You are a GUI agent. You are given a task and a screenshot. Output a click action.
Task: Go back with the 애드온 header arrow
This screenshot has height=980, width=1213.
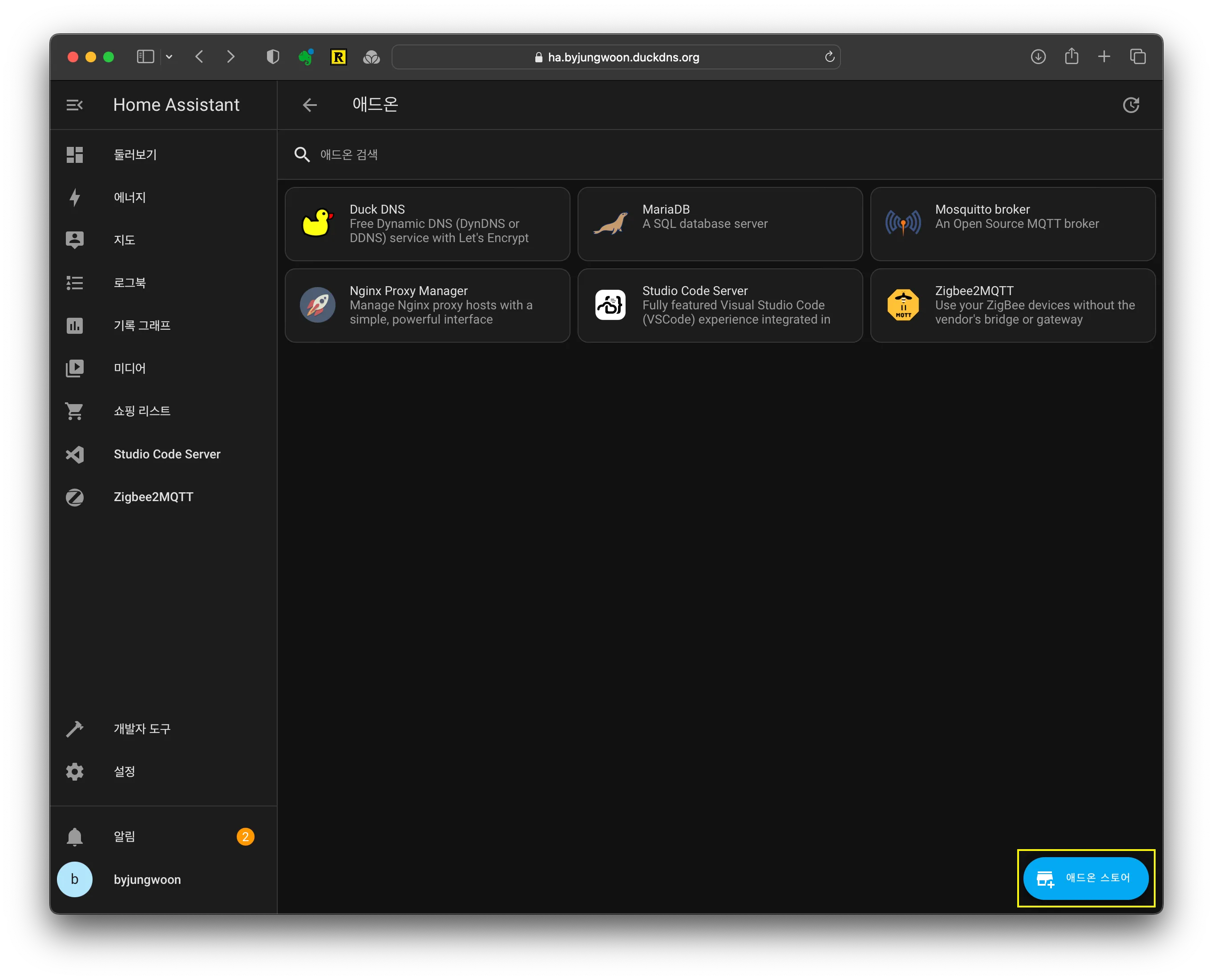tap(310, 105)
